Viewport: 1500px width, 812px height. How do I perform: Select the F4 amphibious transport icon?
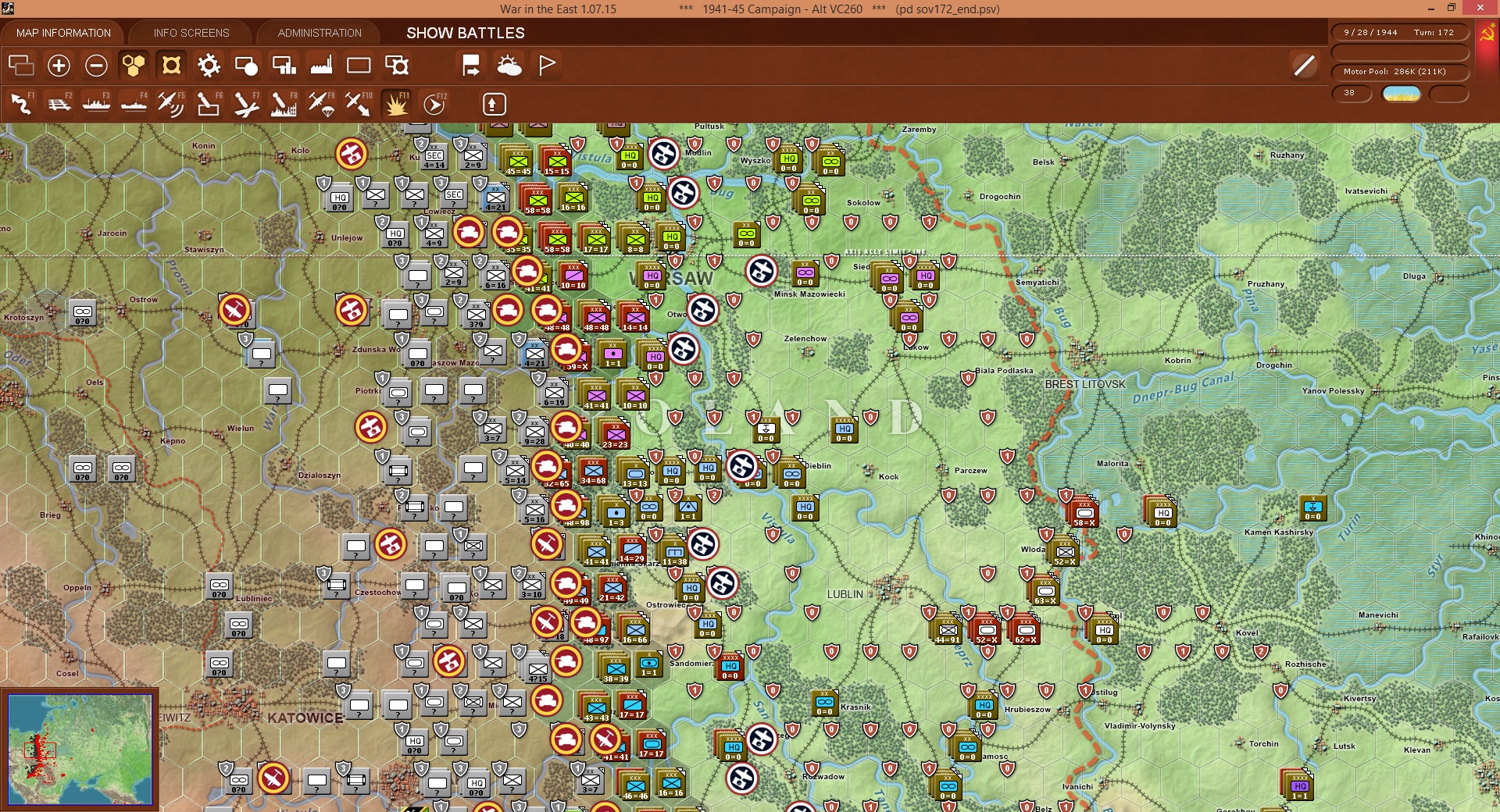tap(134, 104)
